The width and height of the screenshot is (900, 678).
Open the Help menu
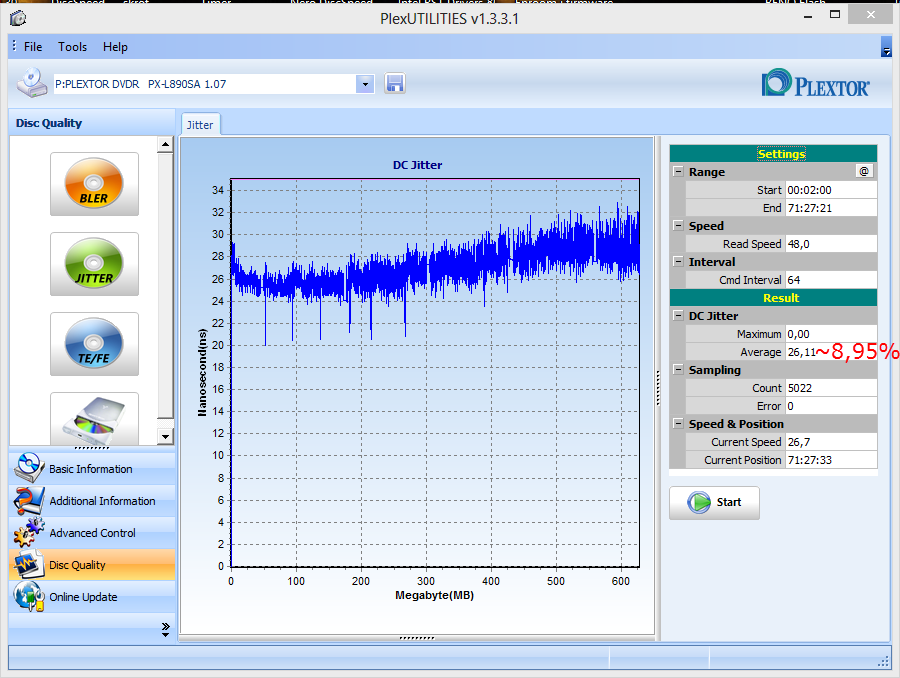115,47
